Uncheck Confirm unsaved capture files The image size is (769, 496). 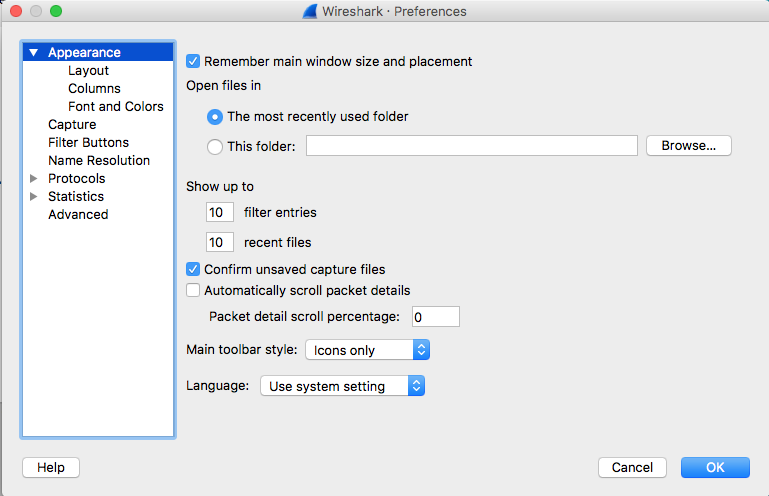(194, 269)
